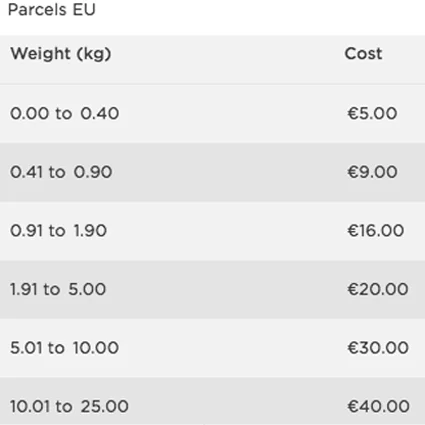
Task: Click the €16.00 cost value
Action: pos(376,231)
